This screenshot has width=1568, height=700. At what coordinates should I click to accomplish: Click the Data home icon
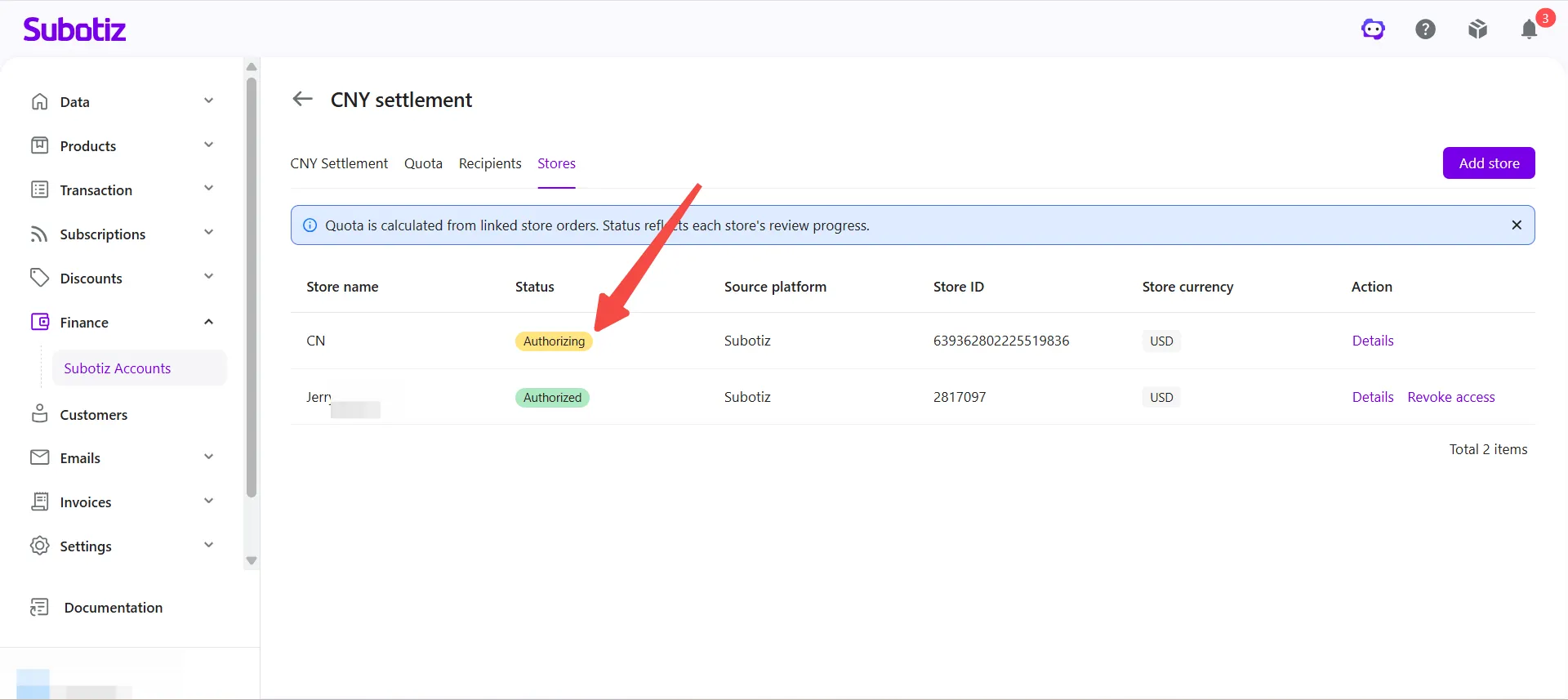point(39,101)
